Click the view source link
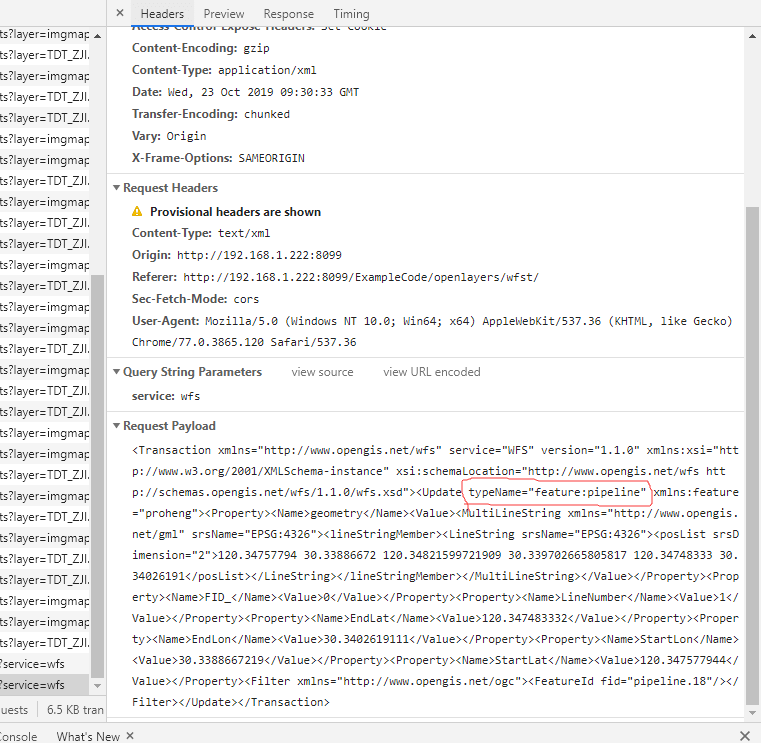The height and width of the screenshot is (743, 761). 322,372
